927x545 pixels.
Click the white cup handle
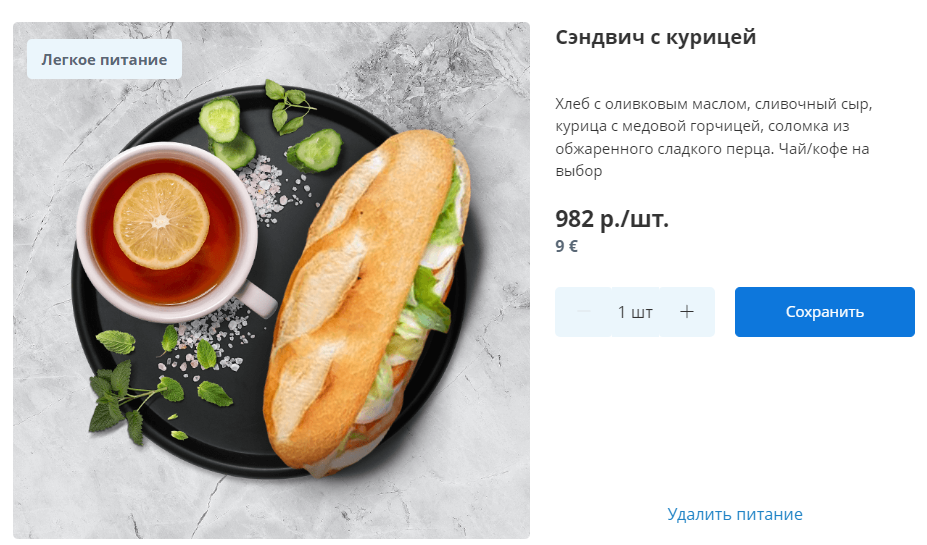[257, 299]
